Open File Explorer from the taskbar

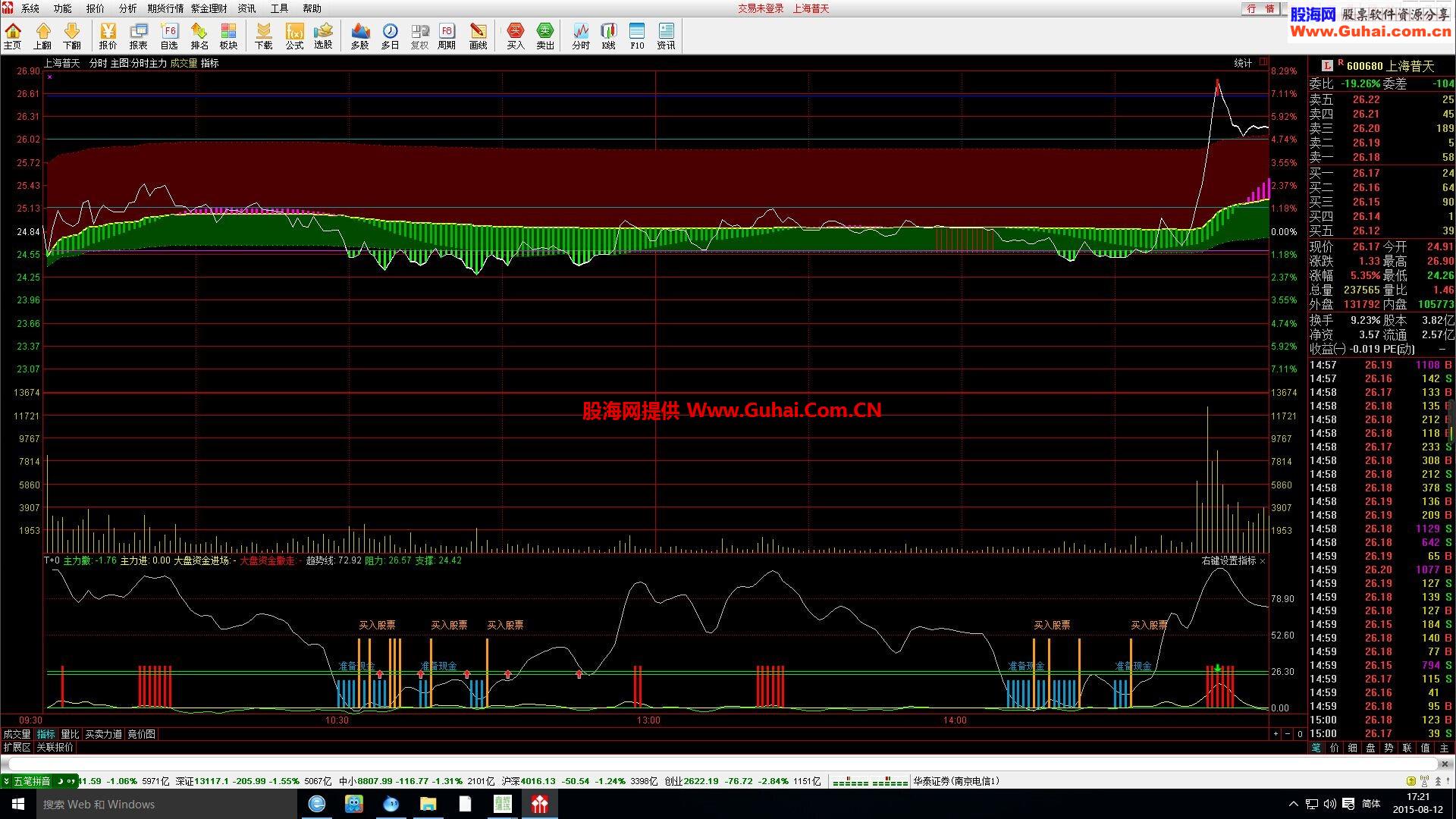(x=428, y=804)
